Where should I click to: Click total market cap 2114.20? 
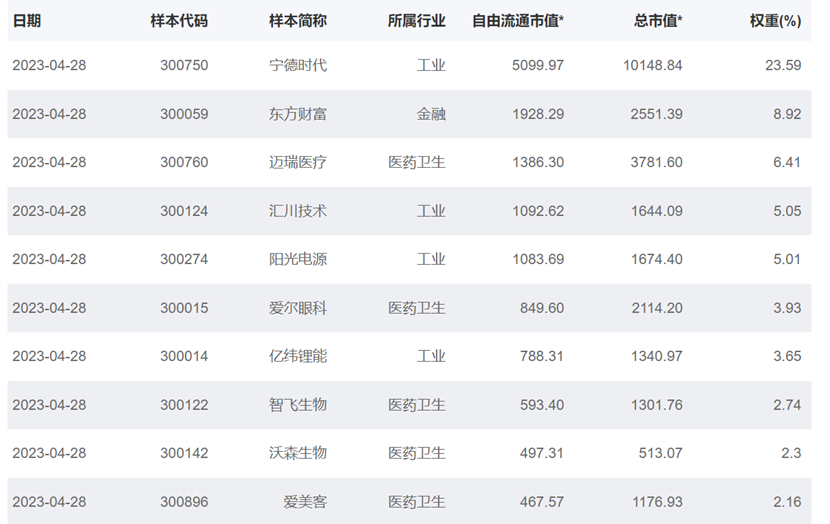coord(656,308)
